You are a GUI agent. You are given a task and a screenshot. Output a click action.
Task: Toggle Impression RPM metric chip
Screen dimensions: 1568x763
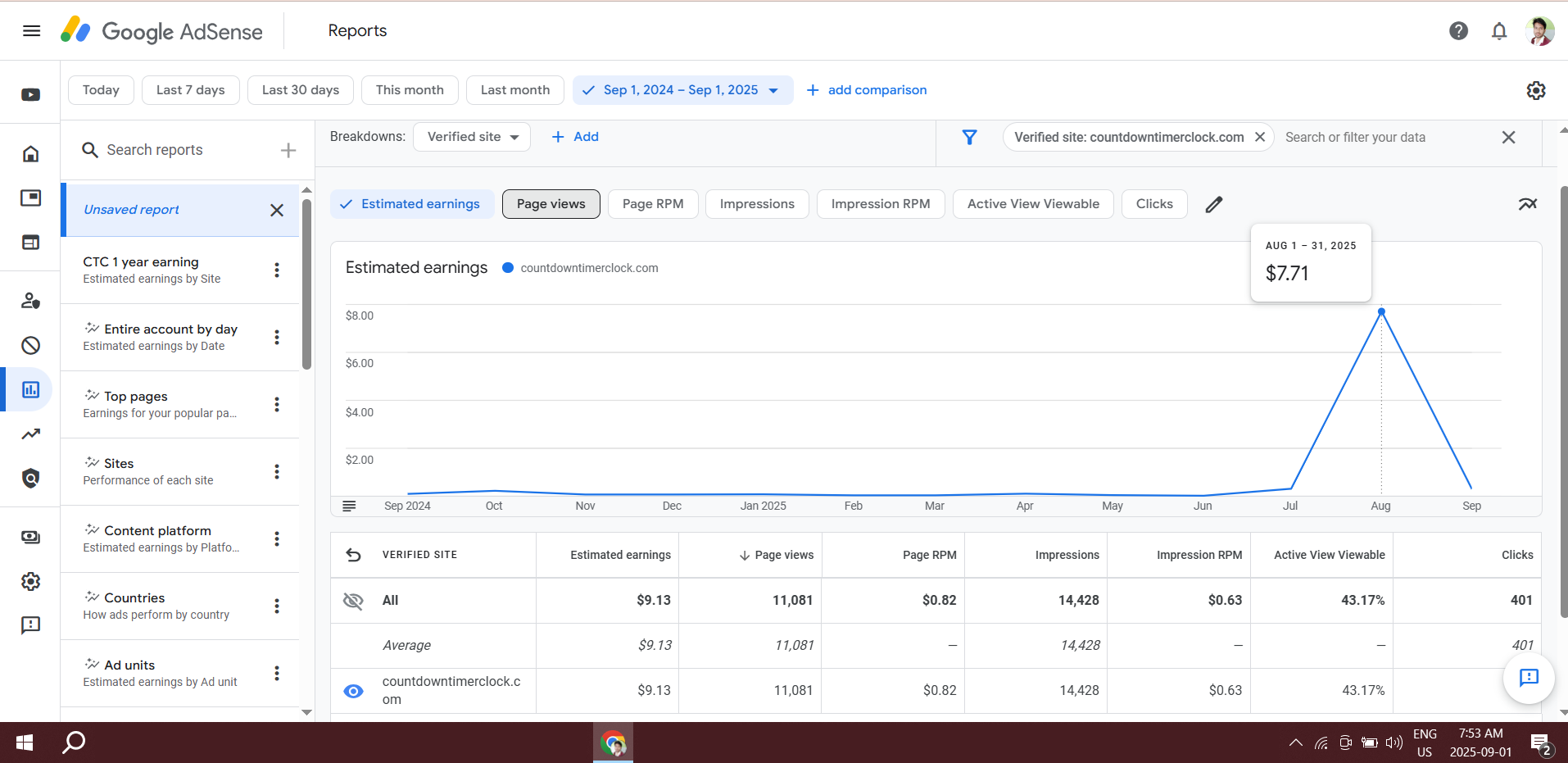pos(881,204)
